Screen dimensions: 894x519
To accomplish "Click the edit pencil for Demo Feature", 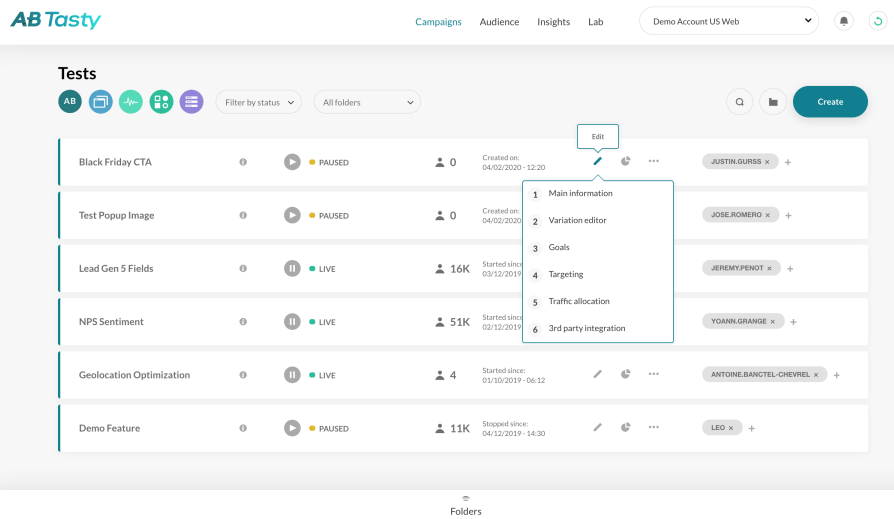I will click(598, 427).
